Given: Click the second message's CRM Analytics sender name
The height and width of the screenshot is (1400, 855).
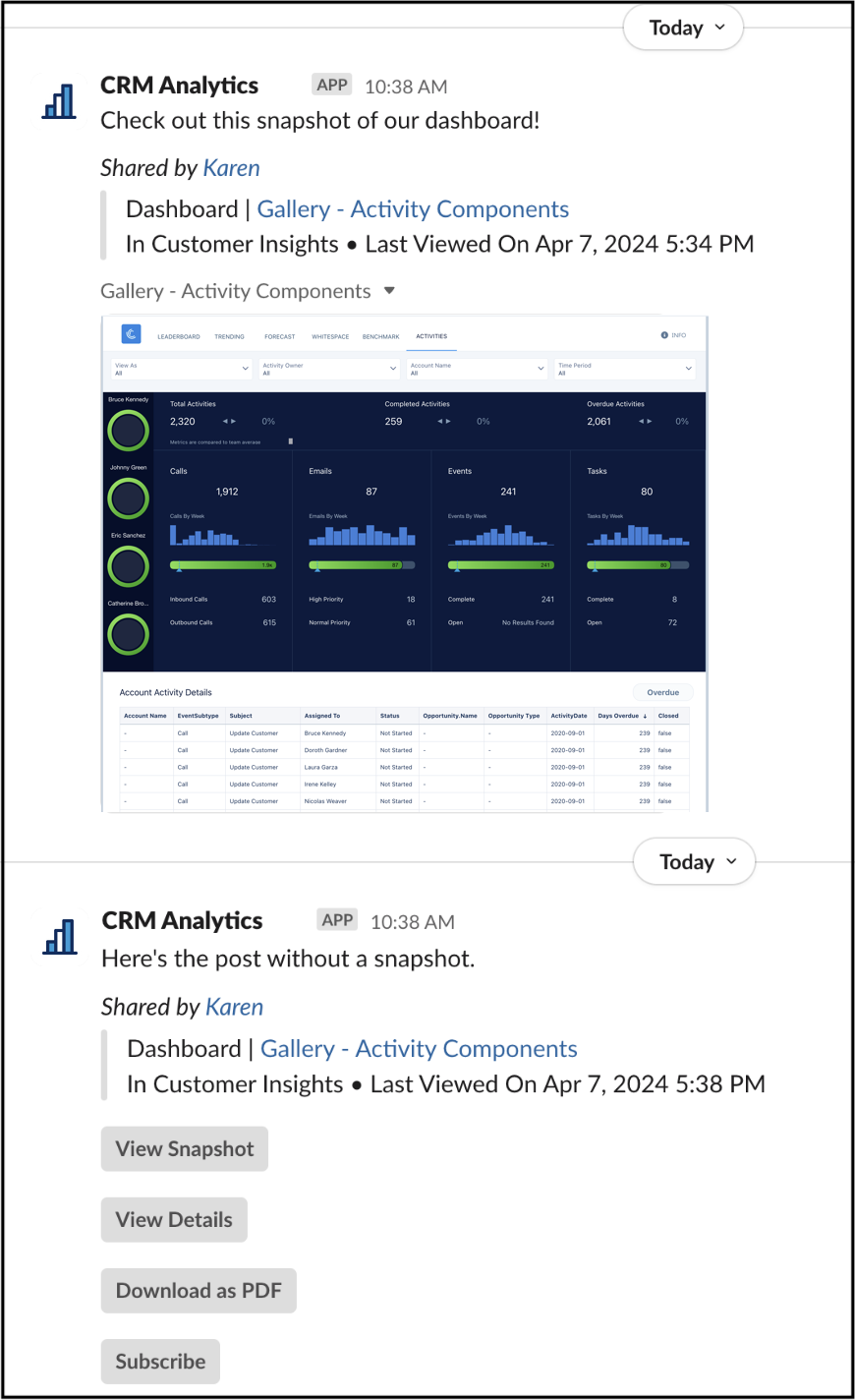Looking at the screenshot, I should (x=183, y=921).
